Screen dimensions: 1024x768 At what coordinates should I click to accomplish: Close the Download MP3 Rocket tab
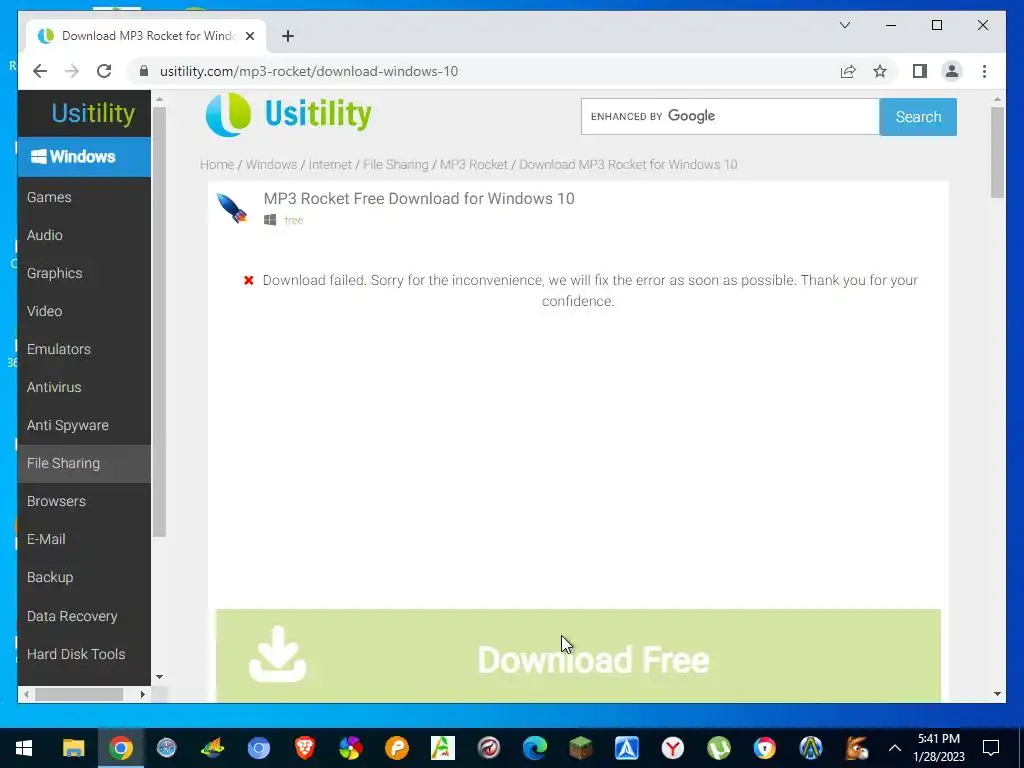tap(249, 36)
